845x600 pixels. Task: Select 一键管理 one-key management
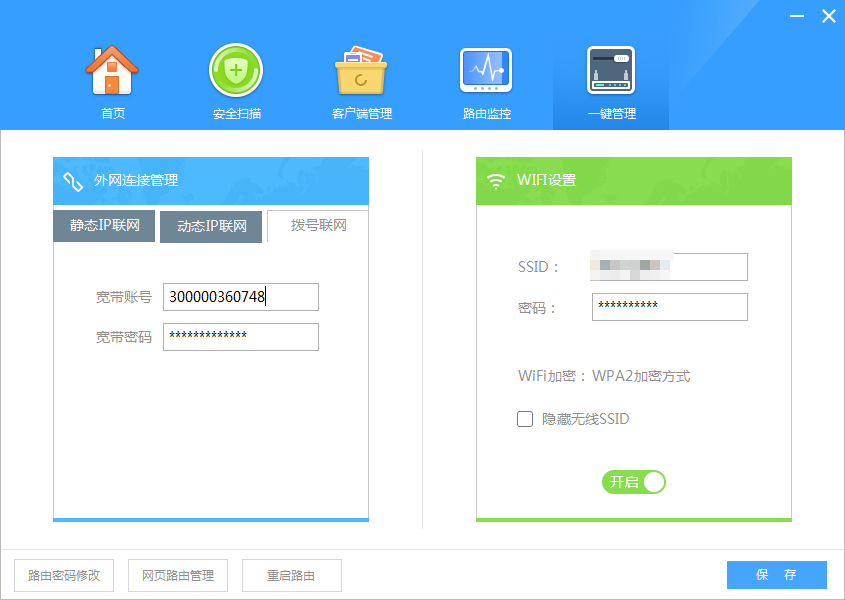coord(610,70)
